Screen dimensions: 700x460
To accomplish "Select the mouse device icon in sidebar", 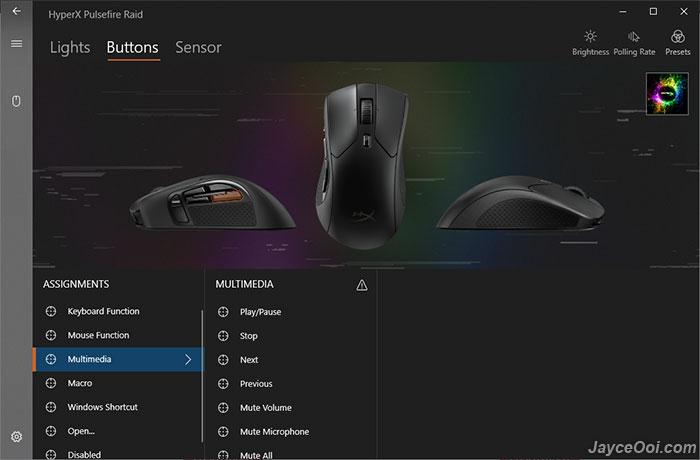I will 16,101.
